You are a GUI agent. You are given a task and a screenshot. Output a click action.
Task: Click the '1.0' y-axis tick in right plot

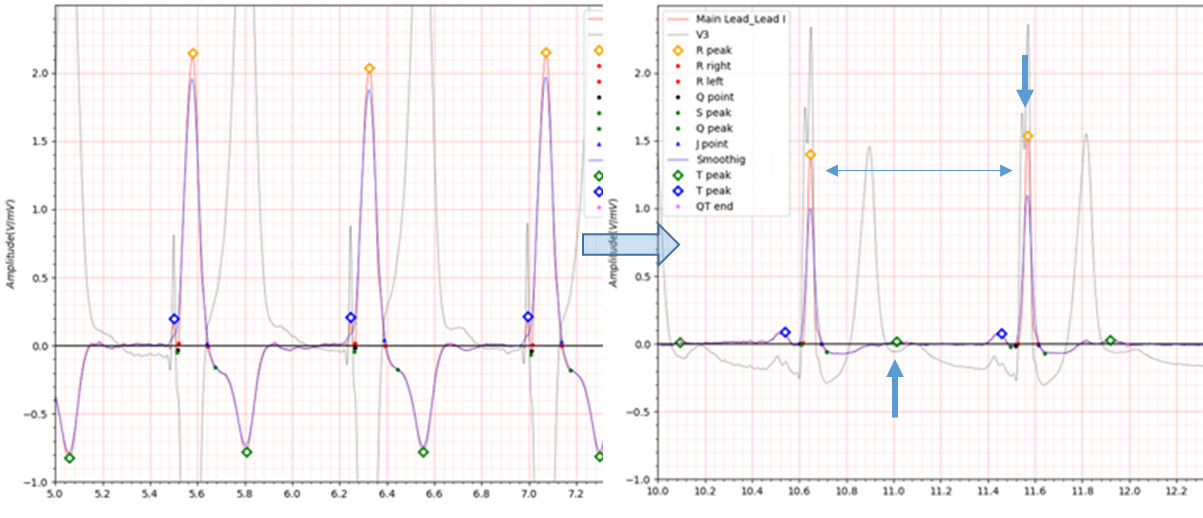[x=641, y=209]
